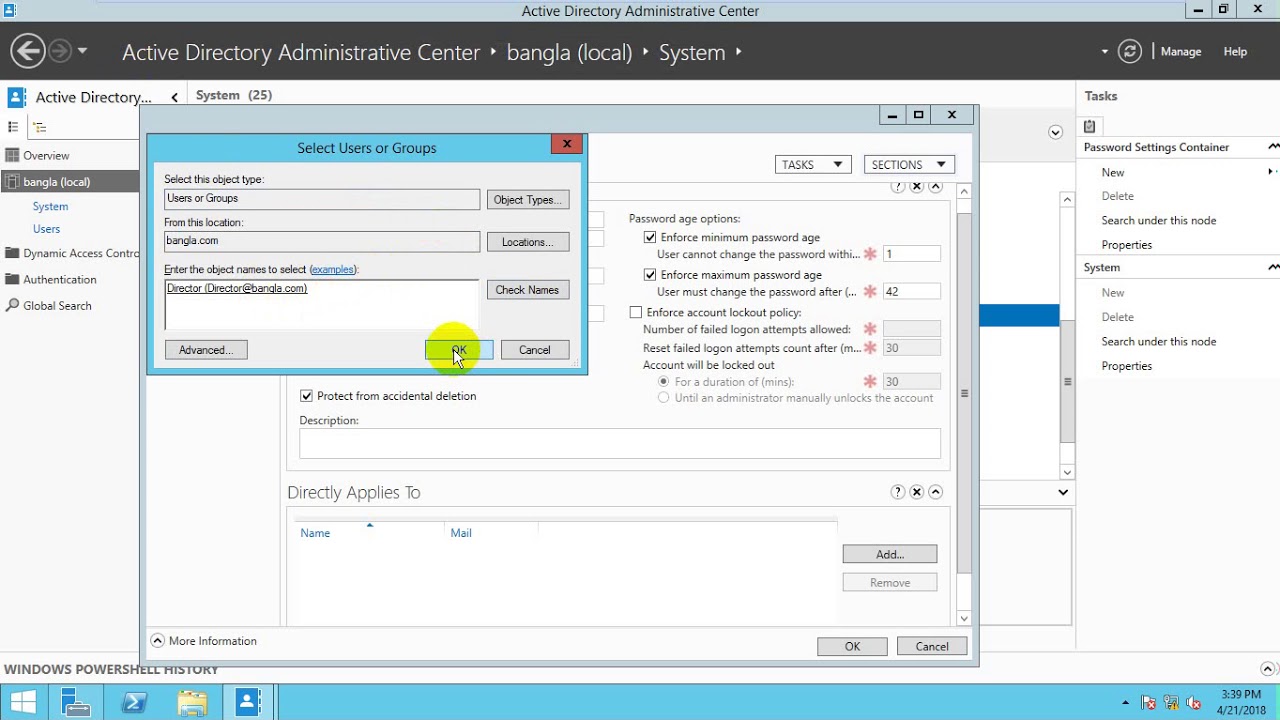The height and width of the screenshot is (720, 1280).
Task: Open Server Manager from taskbar
Action: pos(76,702)
